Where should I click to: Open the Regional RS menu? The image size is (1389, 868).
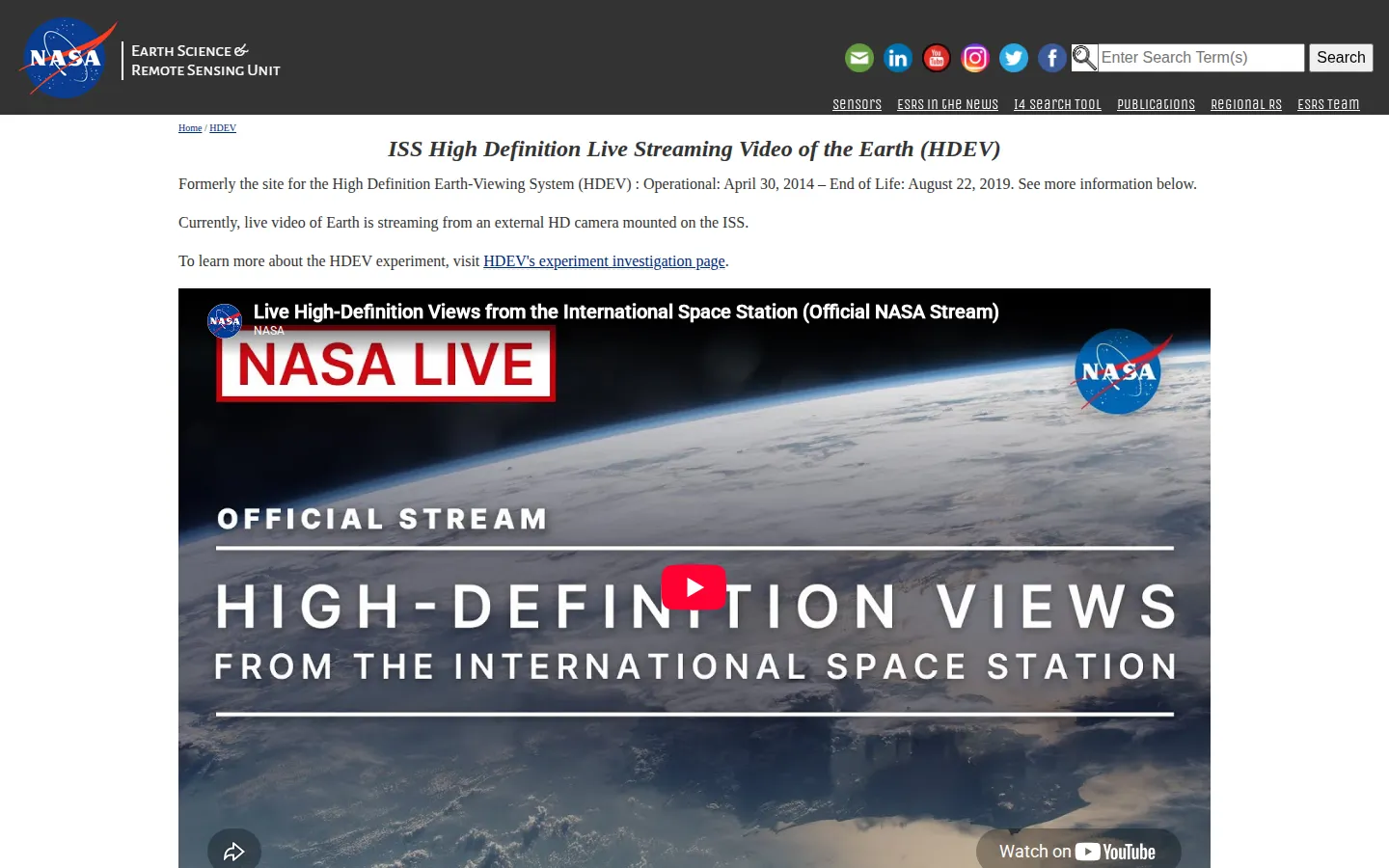[1246, 104]
